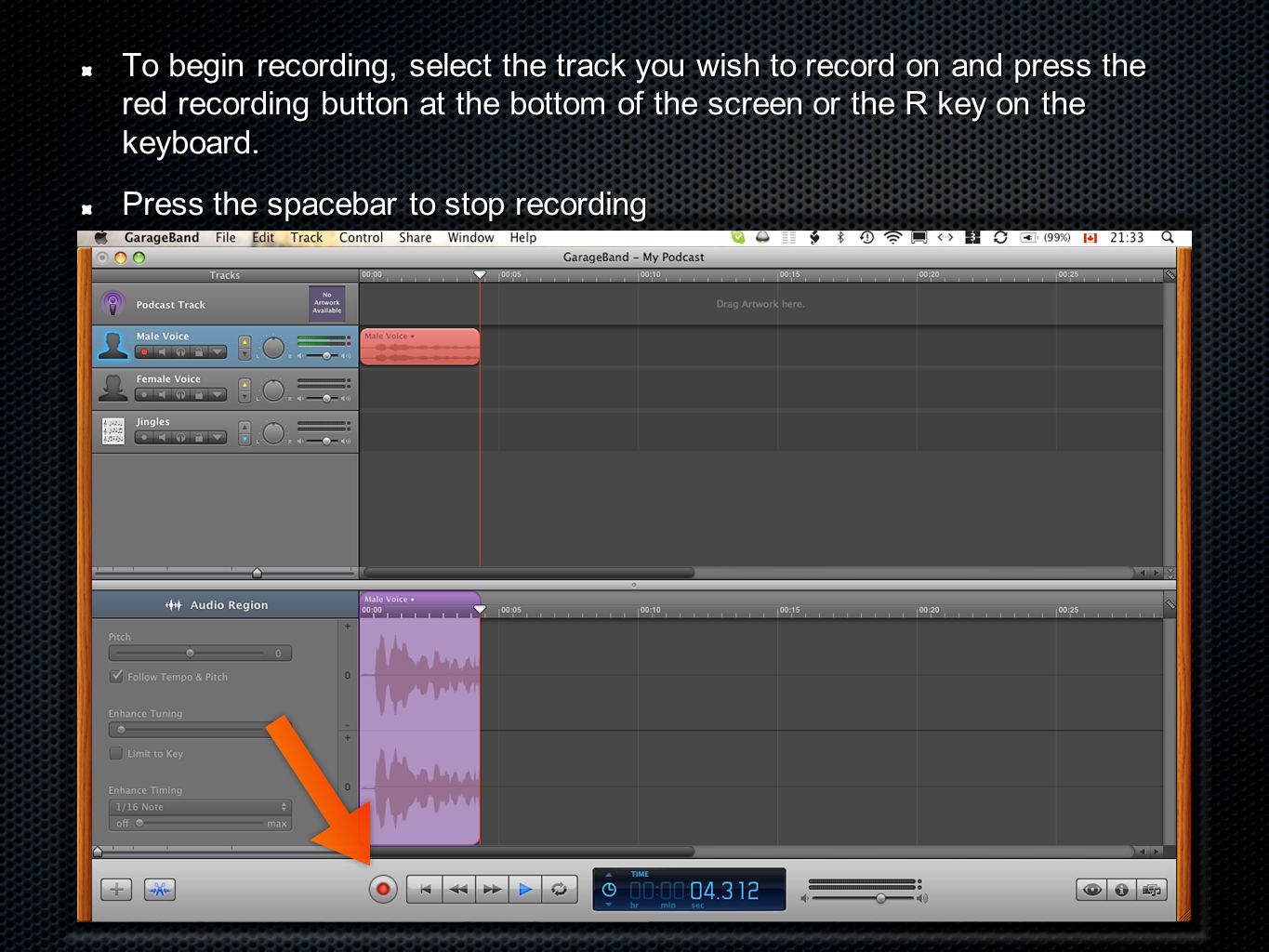The width and height of the screenshot is (1269, 952).
Task: Lock the Male Voice track
Action: coord(198,352)
